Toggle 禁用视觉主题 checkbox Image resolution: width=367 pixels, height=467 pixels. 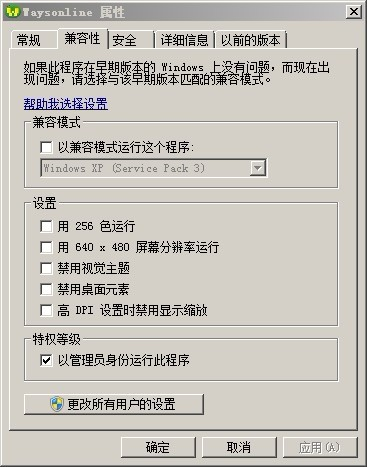click(46, 268)
